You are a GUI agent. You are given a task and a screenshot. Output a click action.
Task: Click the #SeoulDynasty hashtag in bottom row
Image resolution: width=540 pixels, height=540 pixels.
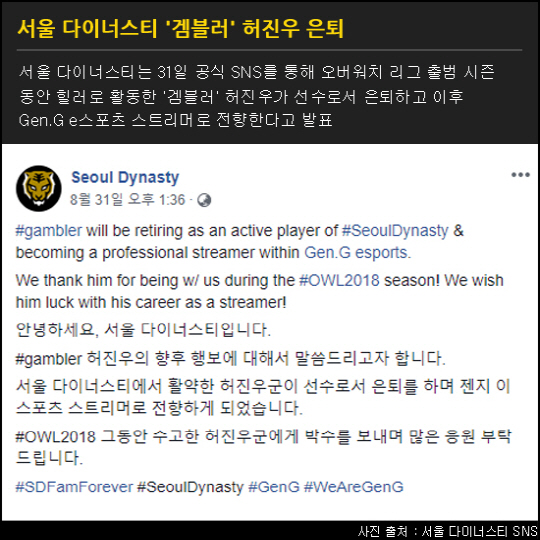click(190, 487)
